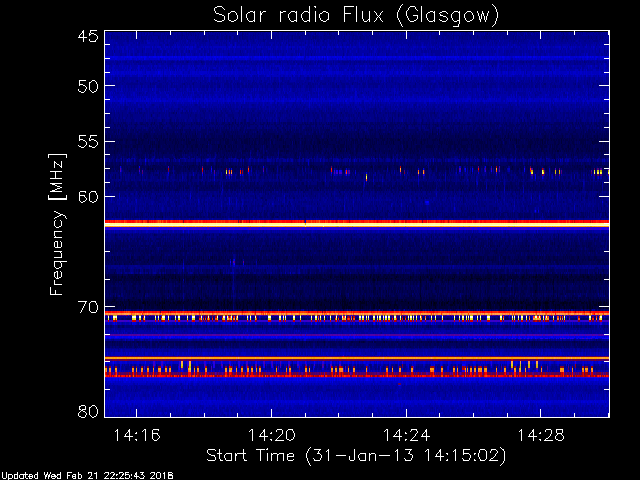The image size is (640, 480).
Task: Click the thin orange line near 75 MHz
Action: tap(357, 358)
